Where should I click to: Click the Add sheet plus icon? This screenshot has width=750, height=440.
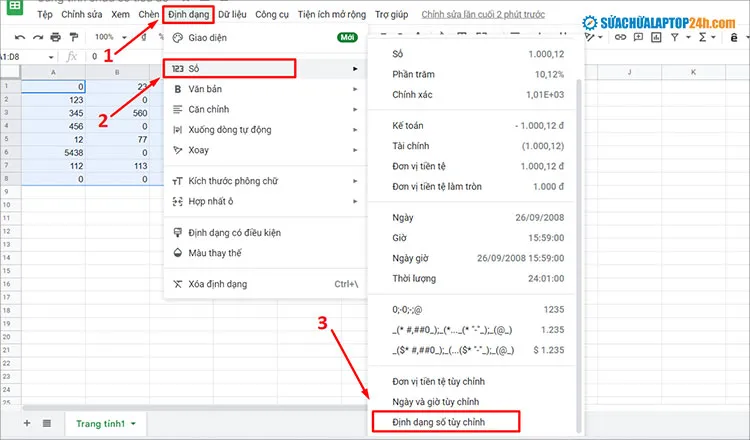click(27, 423)
